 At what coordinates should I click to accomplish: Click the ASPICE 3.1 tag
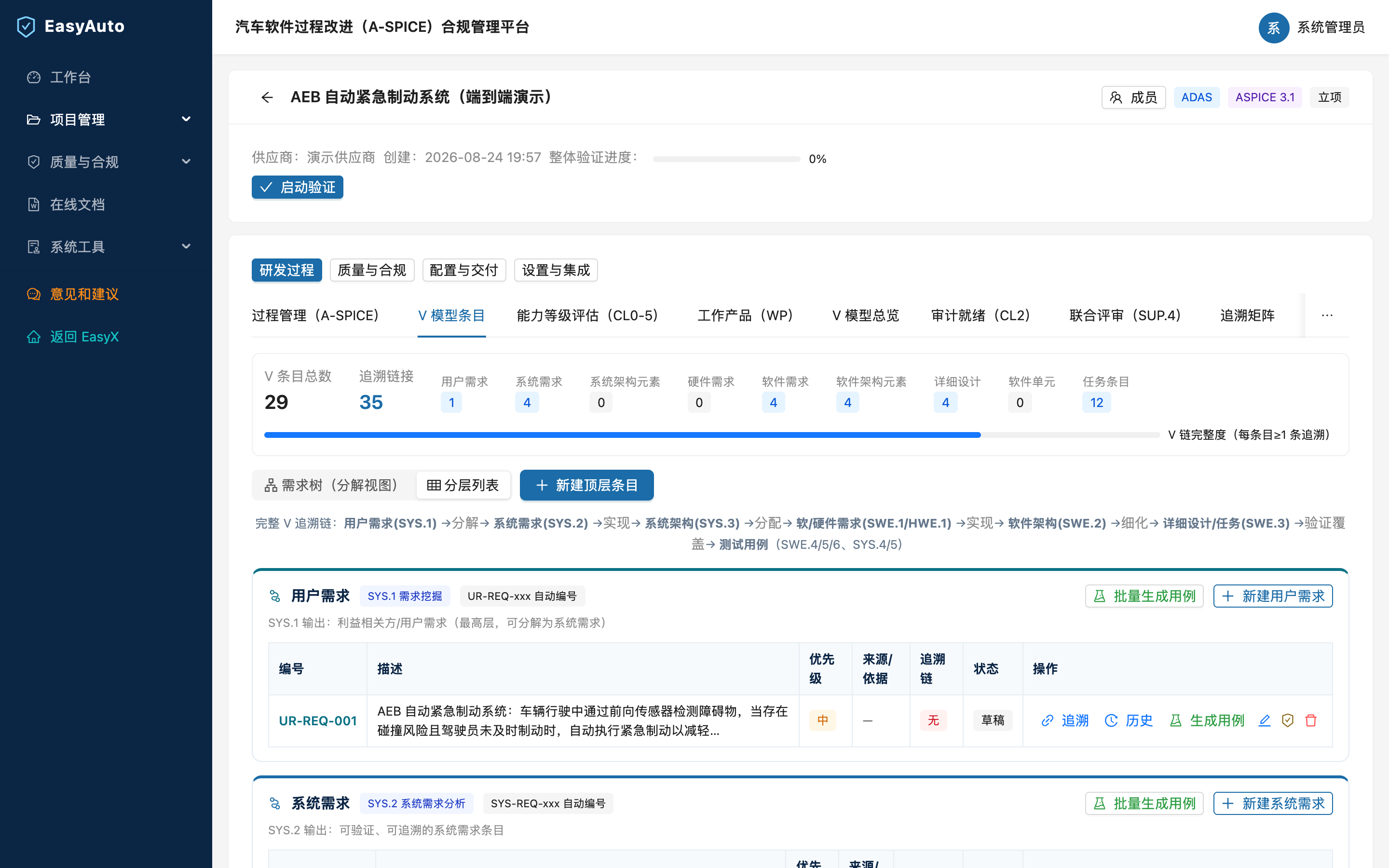tap(1265, 97)
